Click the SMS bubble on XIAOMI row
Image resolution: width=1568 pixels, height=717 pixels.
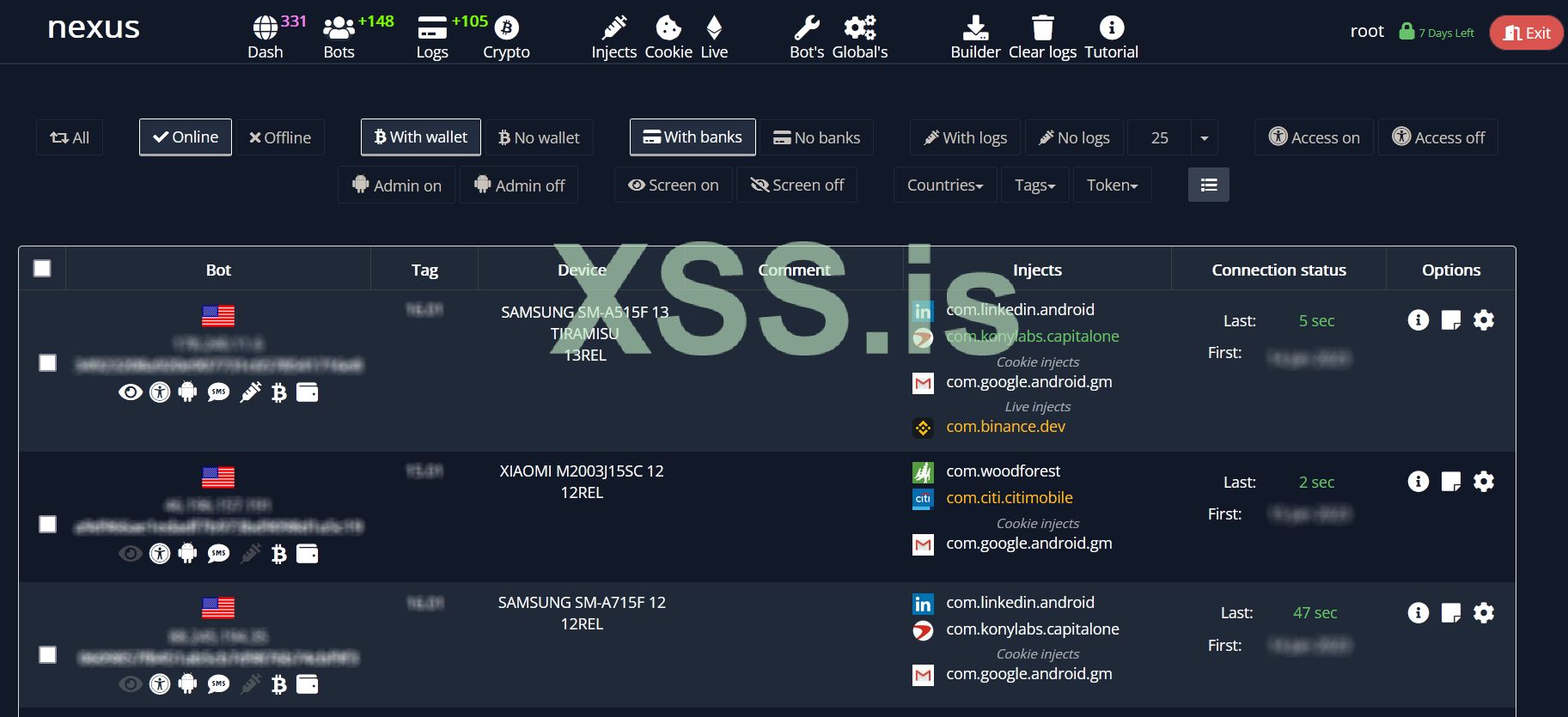tap(219, 554)
